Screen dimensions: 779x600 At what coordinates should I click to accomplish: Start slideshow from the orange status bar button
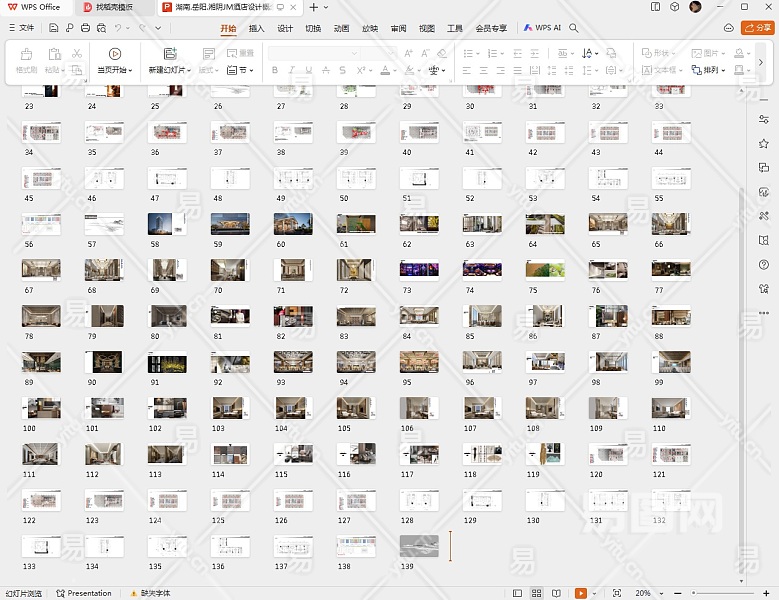[x=580, y=593]
